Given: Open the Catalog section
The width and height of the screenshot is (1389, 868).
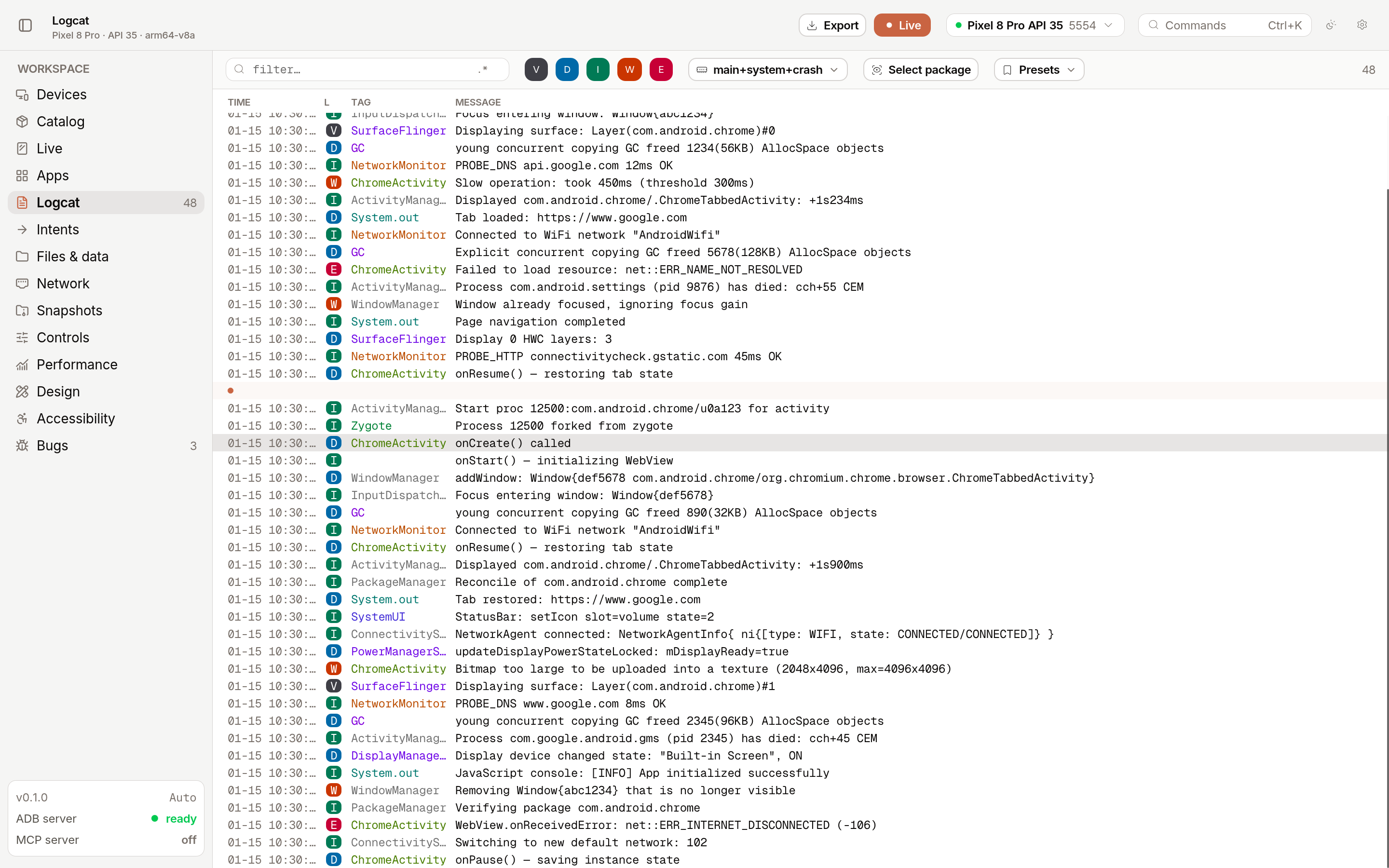Looking at the screenshot, I should (x=106, y=121).
